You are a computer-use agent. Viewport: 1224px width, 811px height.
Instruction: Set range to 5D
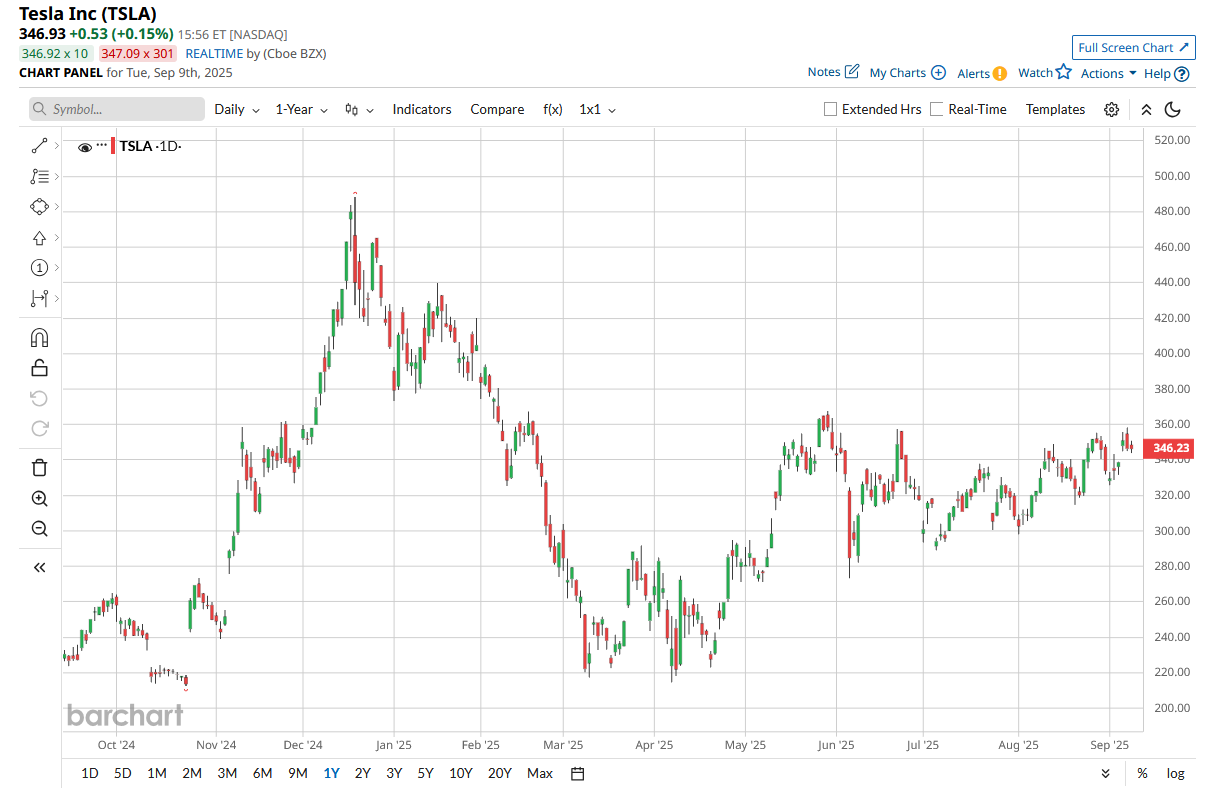click(x=122, y=773)
